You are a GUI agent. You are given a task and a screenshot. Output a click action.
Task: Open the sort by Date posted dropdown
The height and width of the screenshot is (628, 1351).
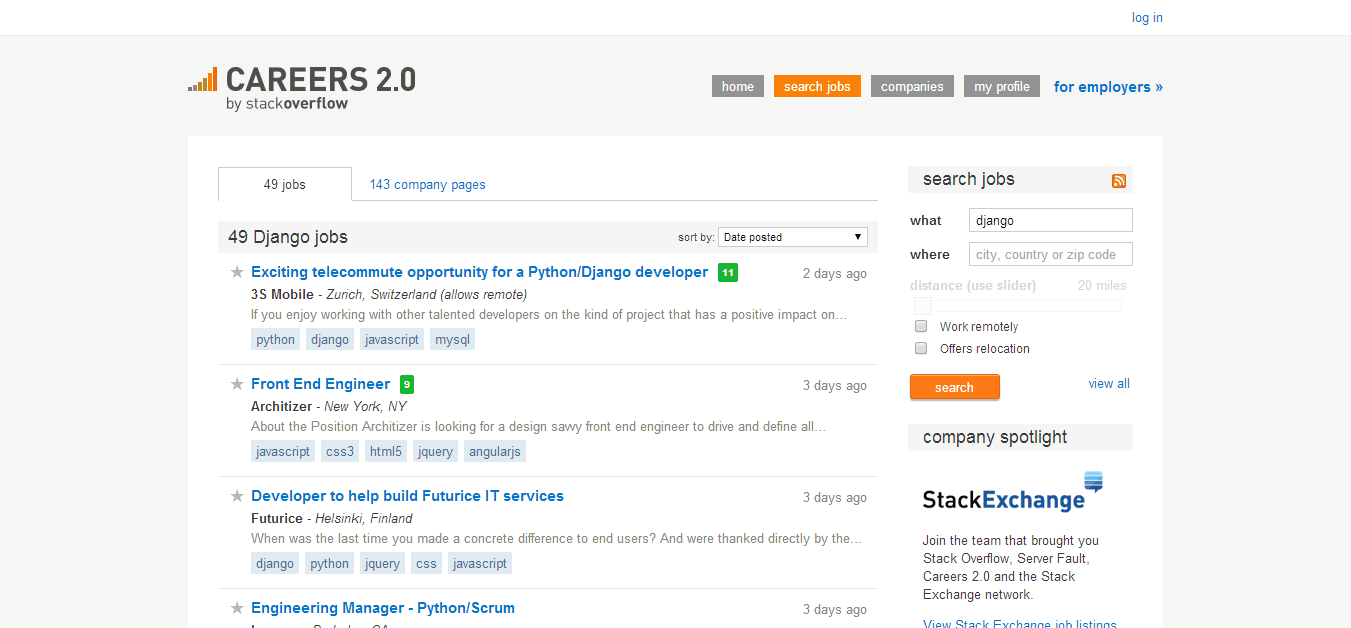(x=793, y=237)
